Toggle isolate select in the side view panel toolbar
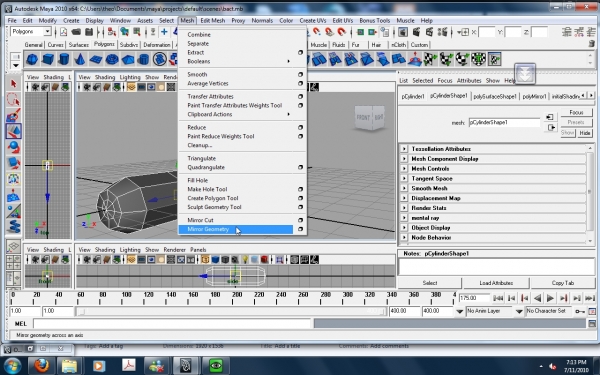Image resolution: width=600 pixels, height=375 pixels. (x=279, y=260)
